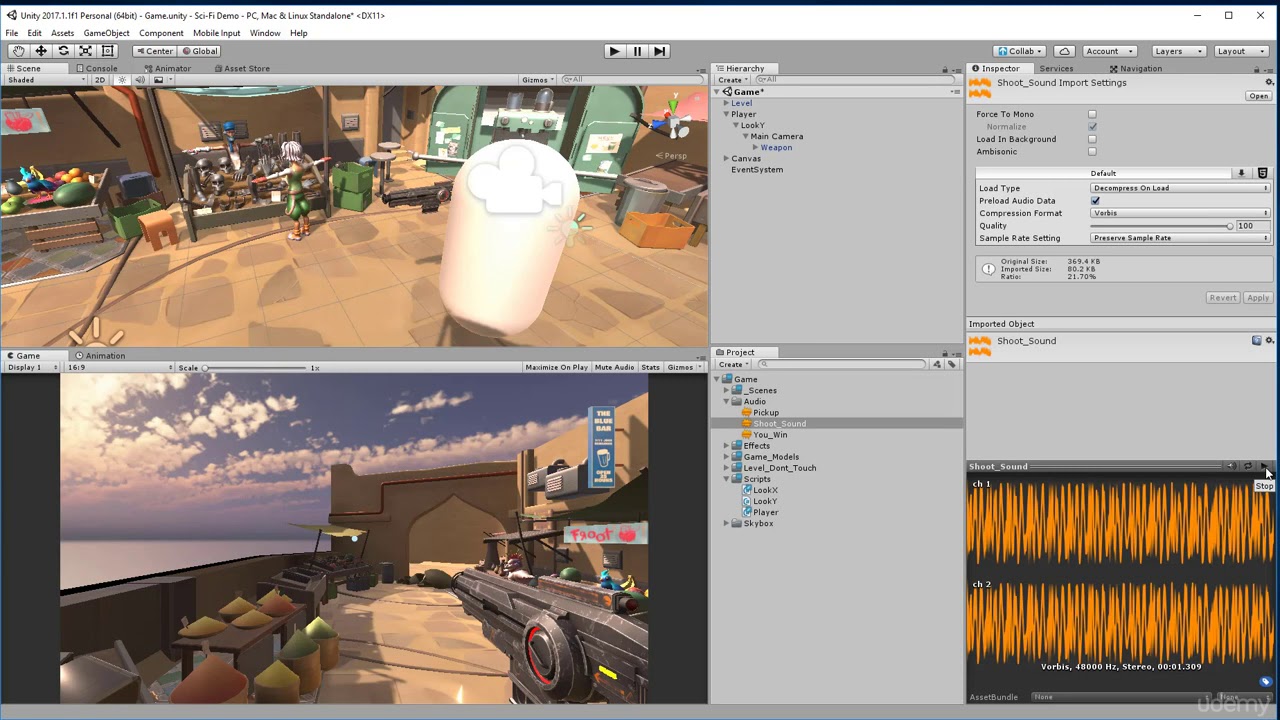This screenshot has height=720, width=1280.
Task: Open the GameObject menu
Action: (107, 33)
